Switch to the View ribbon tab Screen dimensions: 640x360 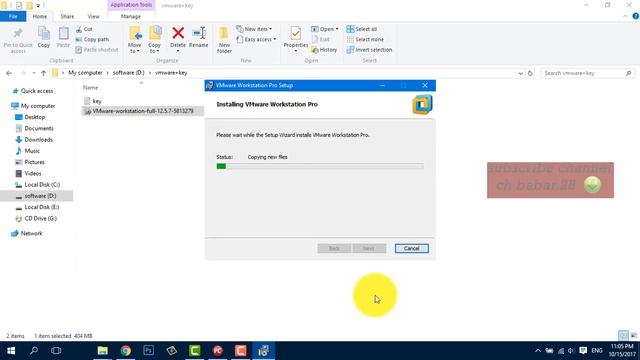[93, 16]
